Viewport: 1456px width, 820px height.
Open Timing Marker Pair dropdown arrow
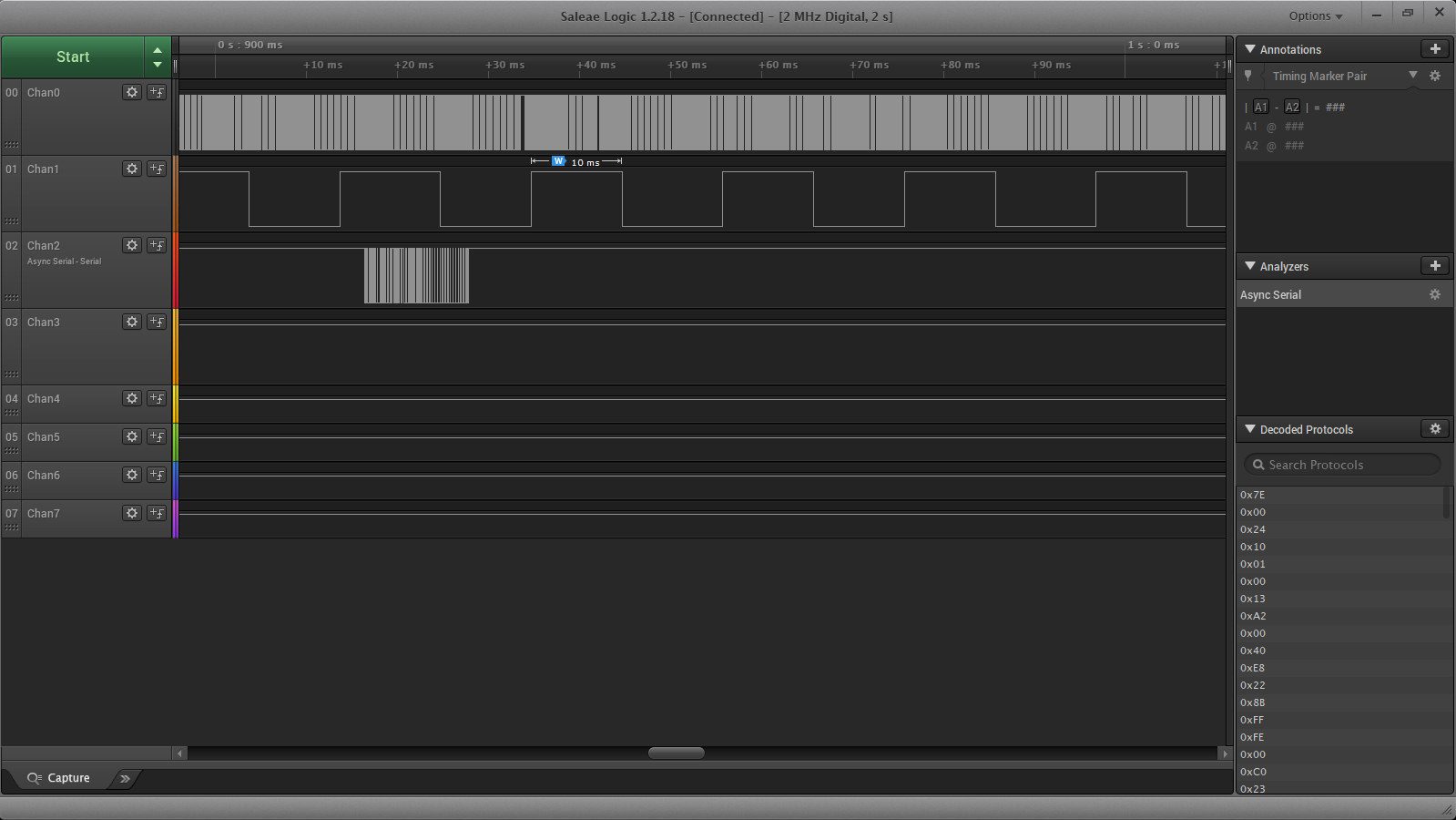pos(1413,76)
